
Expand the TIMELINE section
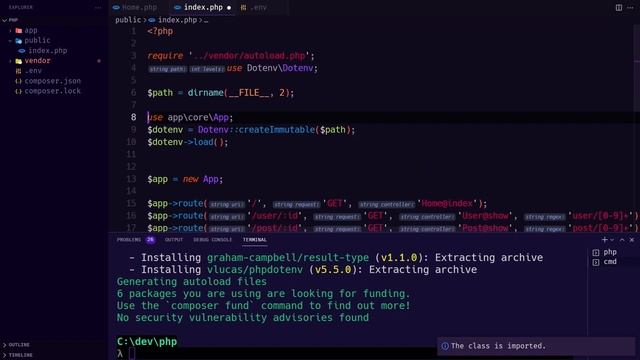pyautogui.click(x=4, y=355)
